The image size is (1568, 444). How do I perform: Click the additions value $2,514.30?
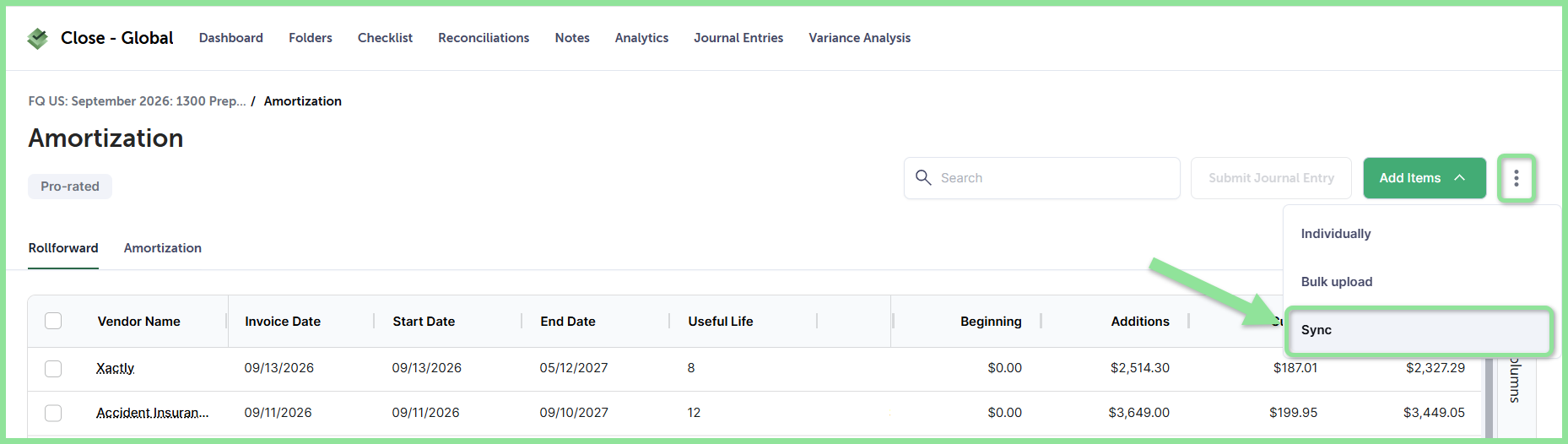tap(1140, 368)
